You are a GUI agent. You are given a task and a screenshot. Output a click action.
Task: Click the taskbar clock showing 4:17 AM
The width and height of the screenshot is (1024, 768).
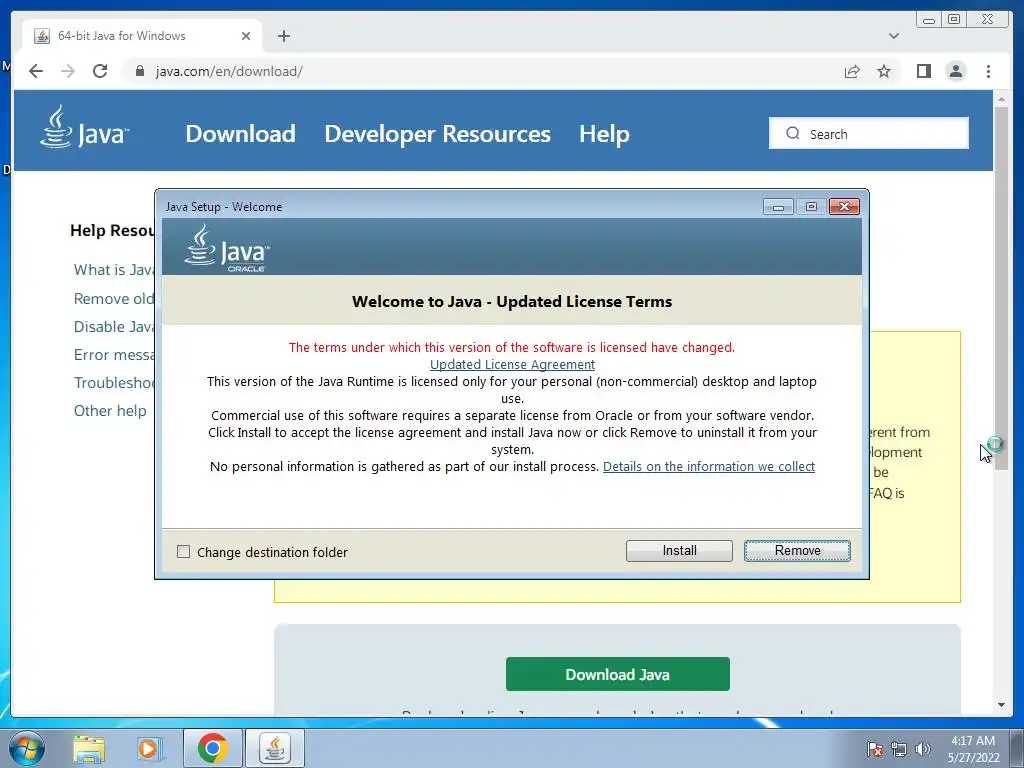(973, 749)
